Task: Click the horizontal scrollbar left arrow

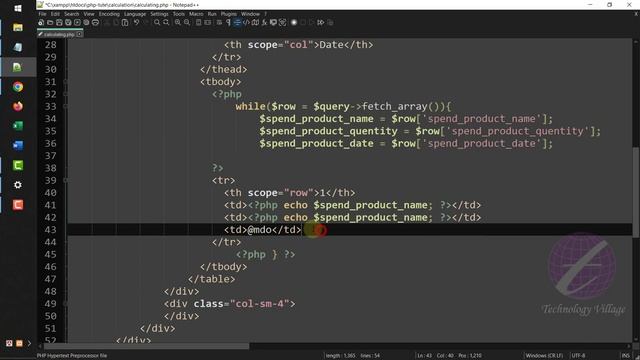Action: click(x=40, y=346)
